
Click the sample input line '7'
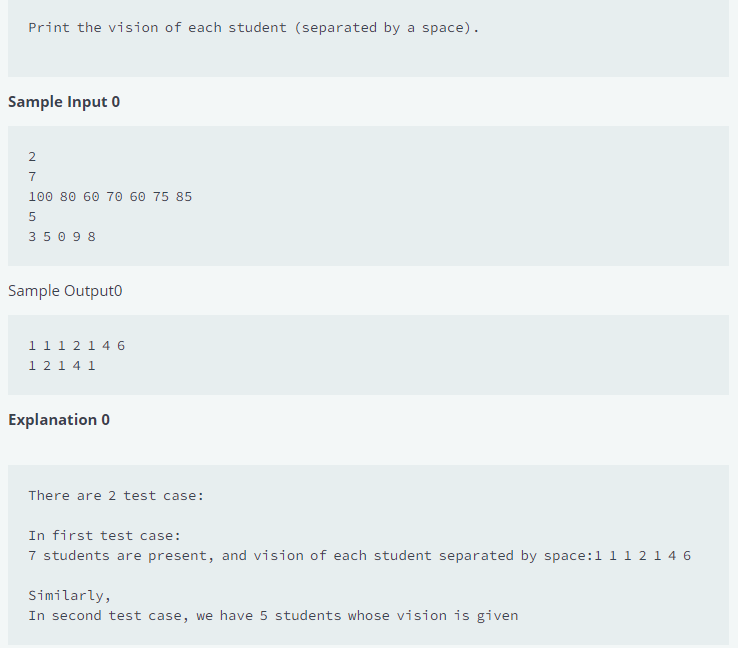32,176
